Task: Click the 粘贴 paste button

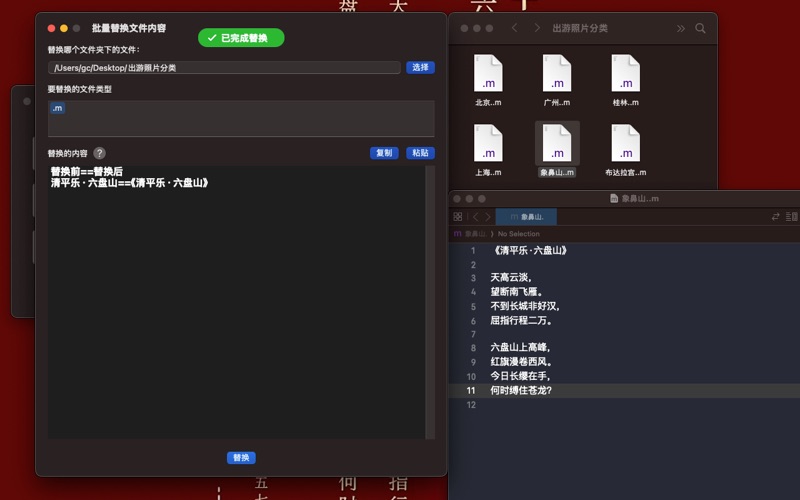Action: point(420,153)
